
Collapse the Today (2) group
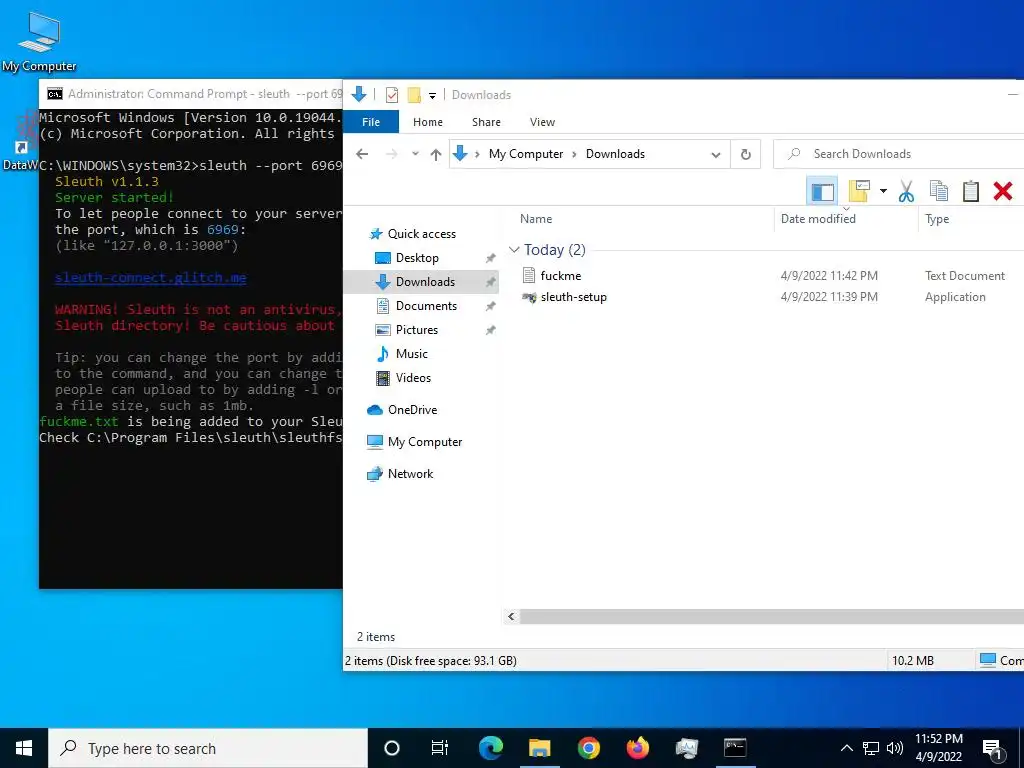pos(515,249)
